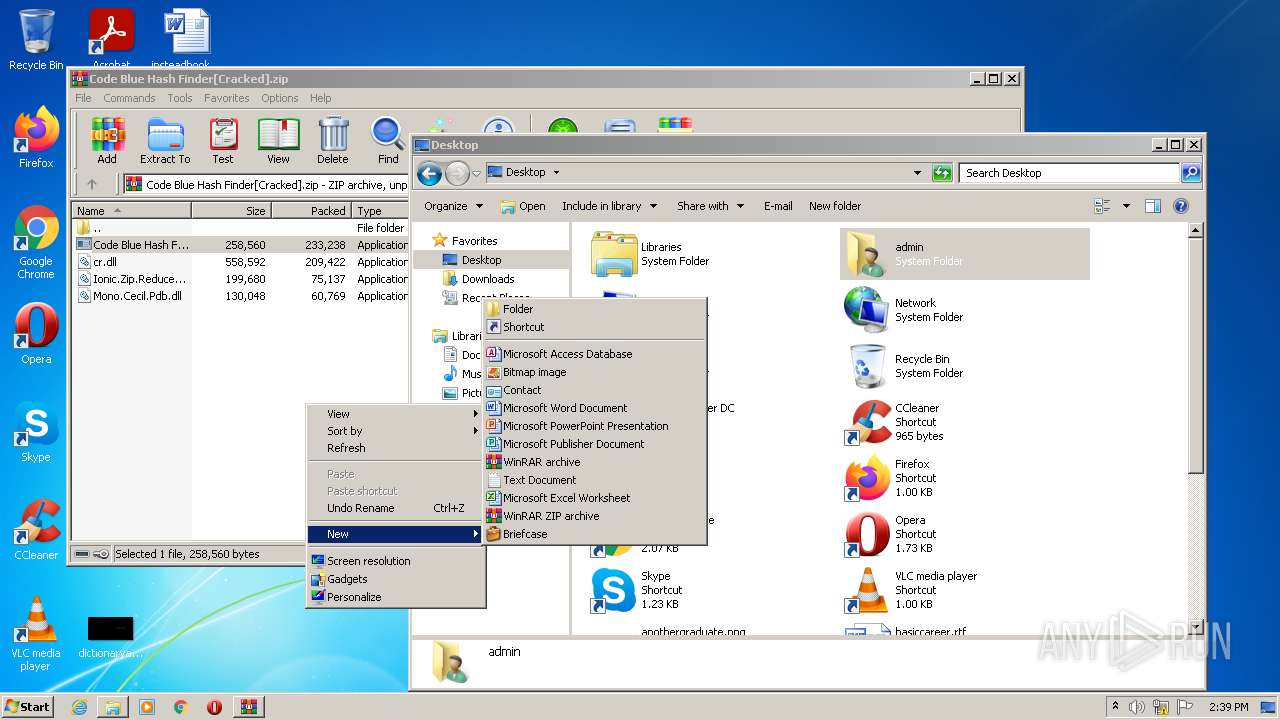Click New folder in Explorer toolbar
The width and height of the screenshot is (1280, 720).
[x=835, y=206]
